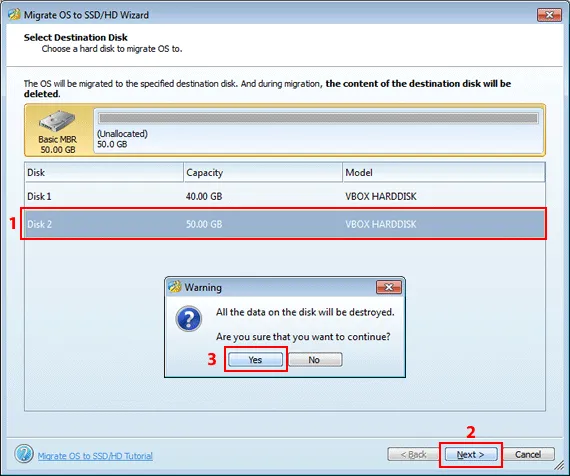Click the 40.00 GB capacity cell

pyautogui.click(x=204, y=196)
